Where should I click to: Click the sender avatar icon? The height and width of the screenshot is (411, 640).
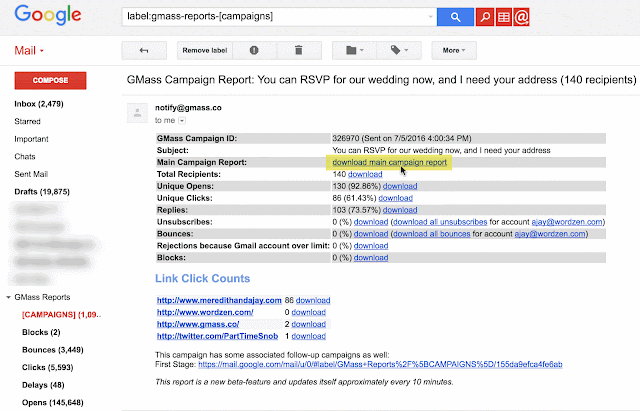click(x=137, y=113)
